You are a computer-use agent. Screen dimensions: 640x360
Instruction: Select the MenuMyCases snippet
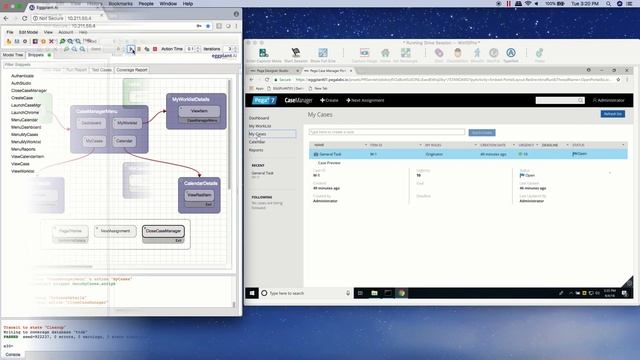pos(25,135)
